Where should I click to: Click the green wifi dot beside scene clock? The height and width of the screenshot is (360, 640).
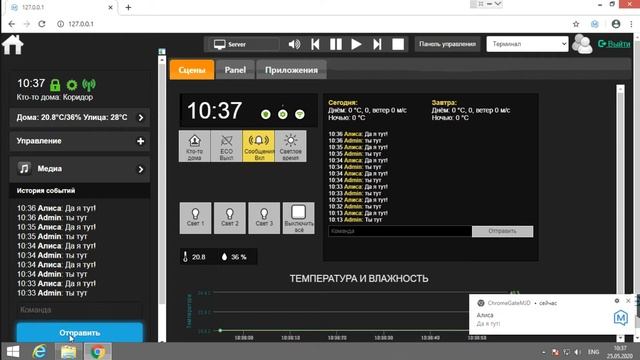click(x=300, y=114)
